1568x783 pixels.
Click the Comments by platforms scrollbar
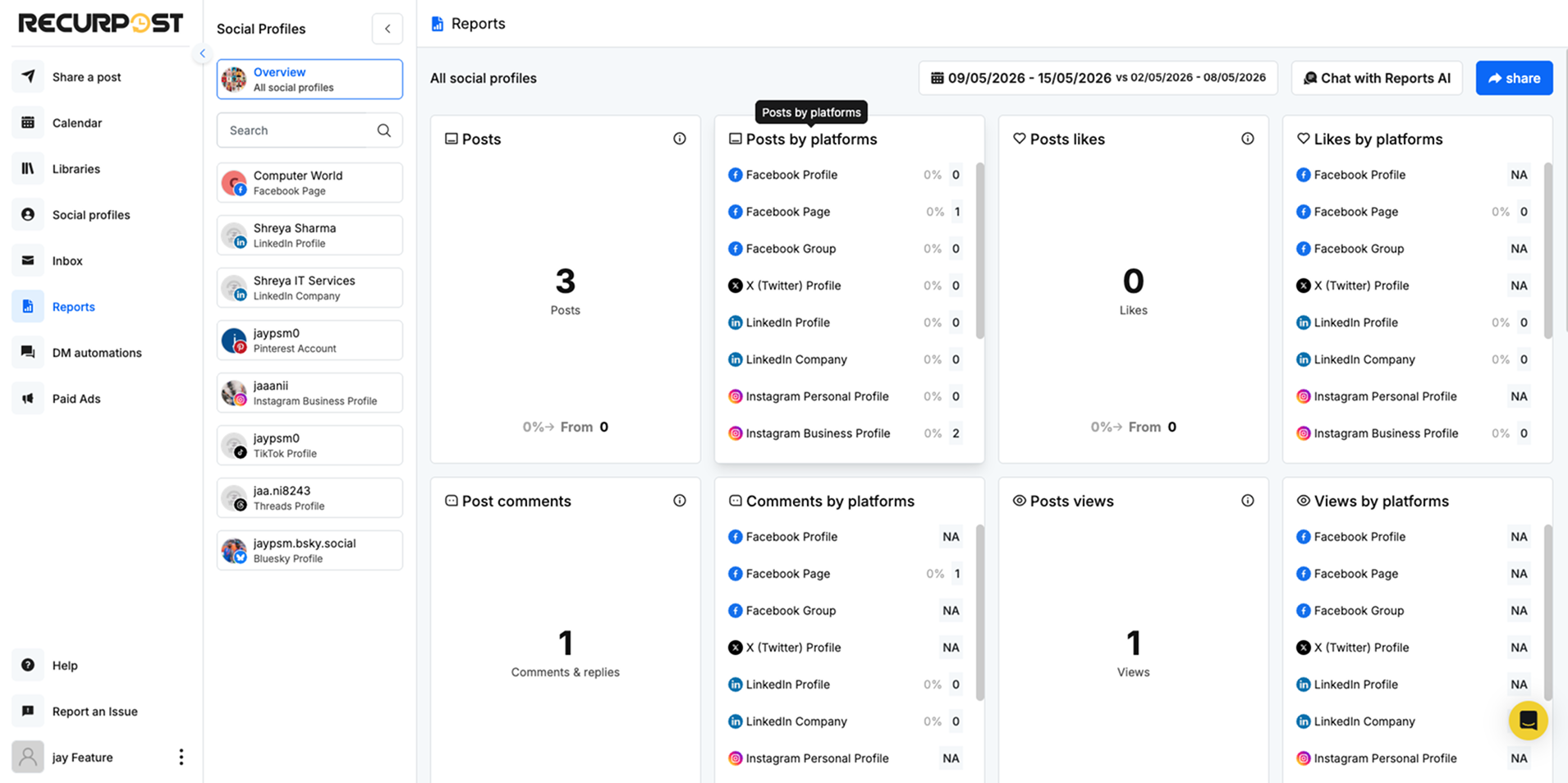[979, 612]
